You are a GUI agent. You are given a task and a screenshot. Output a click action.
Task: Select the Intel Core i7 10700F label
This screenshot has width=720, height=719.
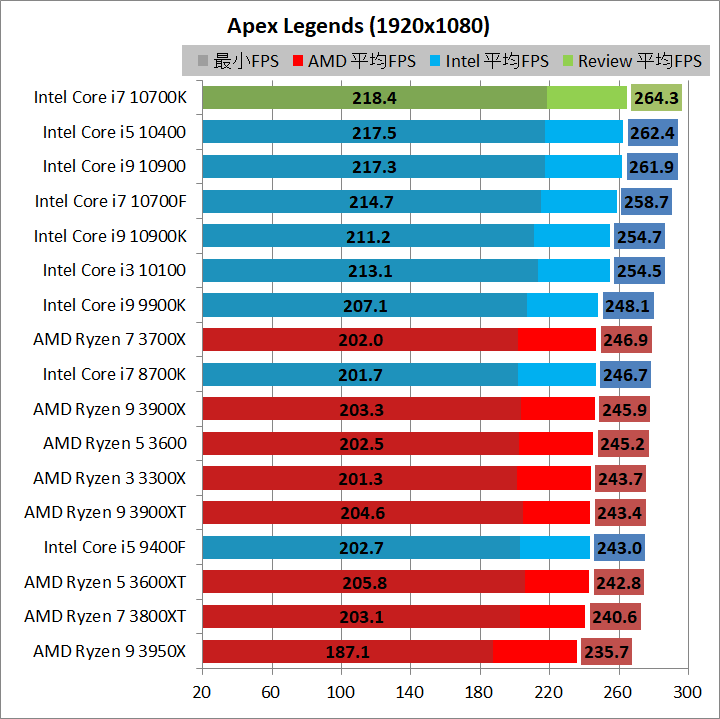(x=111, y=201)
